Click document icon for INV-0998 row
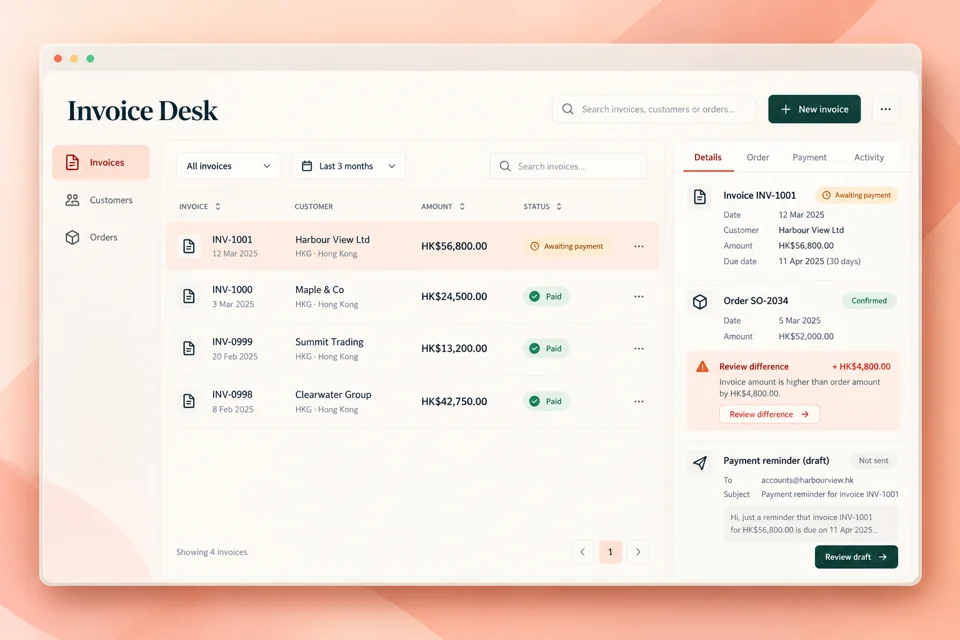Image resolution: width=960 pixels, height=640 pixels. click(x=189, y=401)
